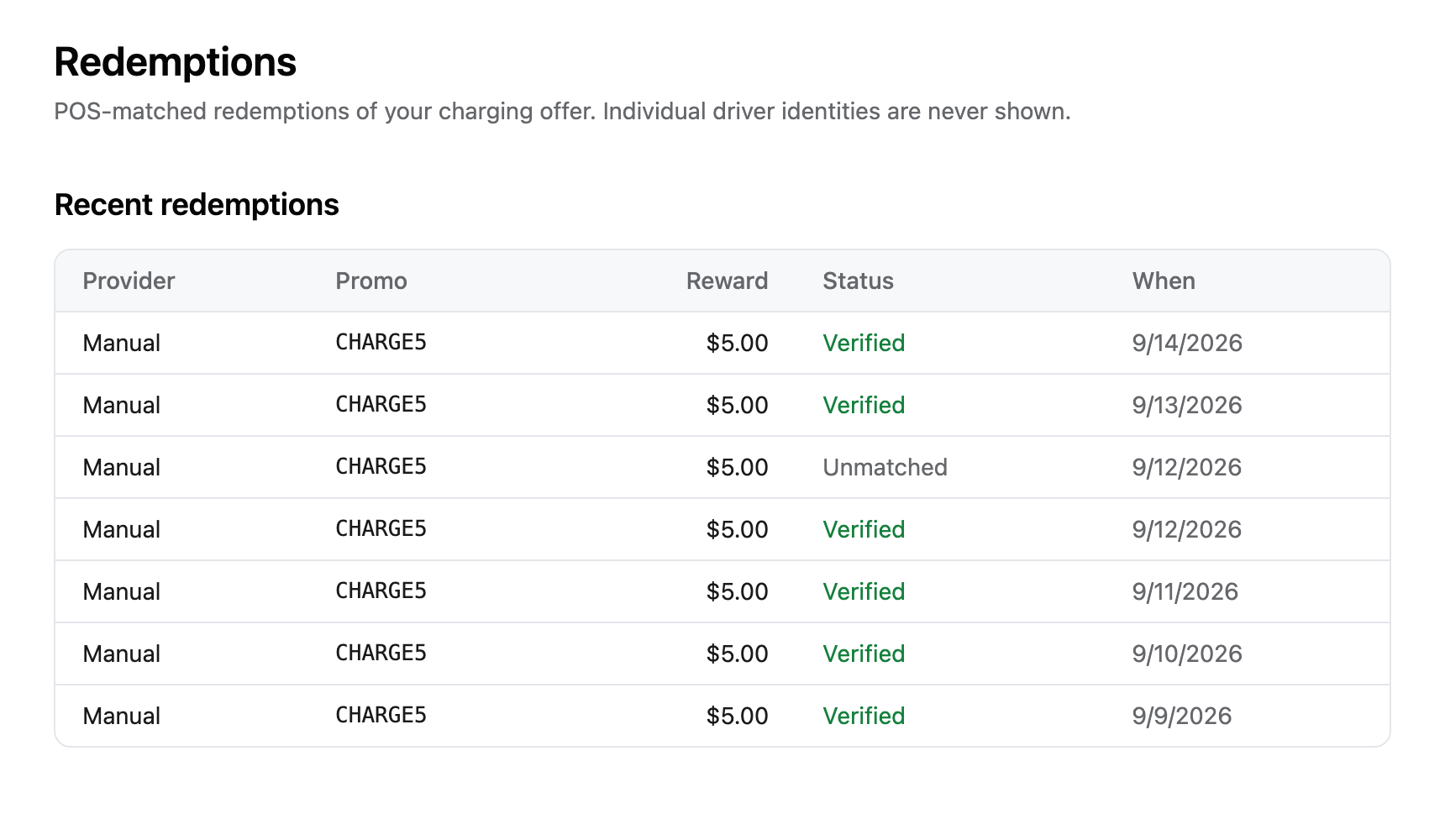Click the Verified status in the 9/9/2026 row
This screenshot has height=840, width=1445.
[x=864, y=716]
